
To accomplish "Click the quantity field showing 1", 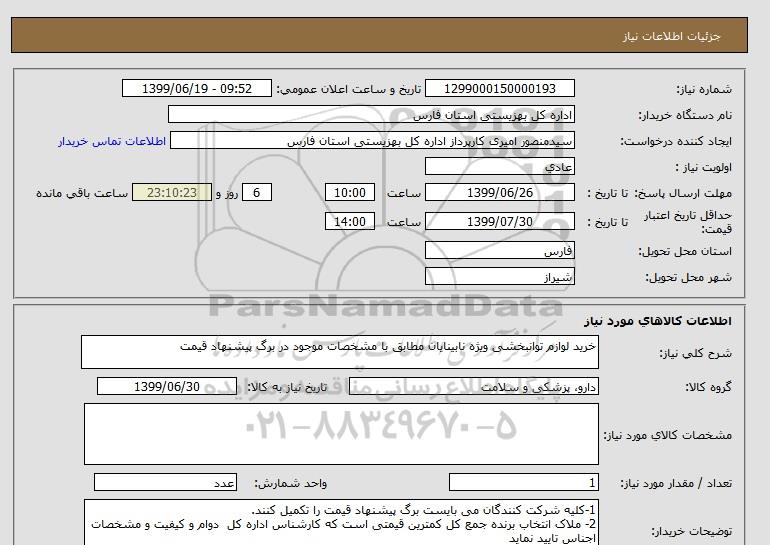I will (x=523, y=483).
